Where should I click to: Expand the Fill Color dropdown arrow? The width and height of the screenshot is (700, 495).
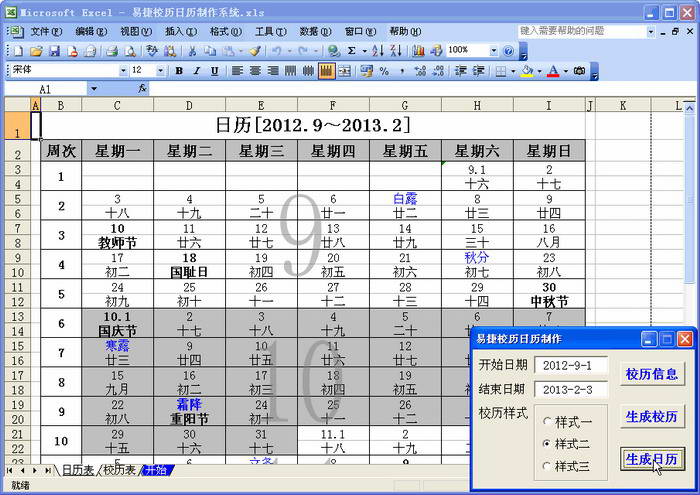pos(539,71)
